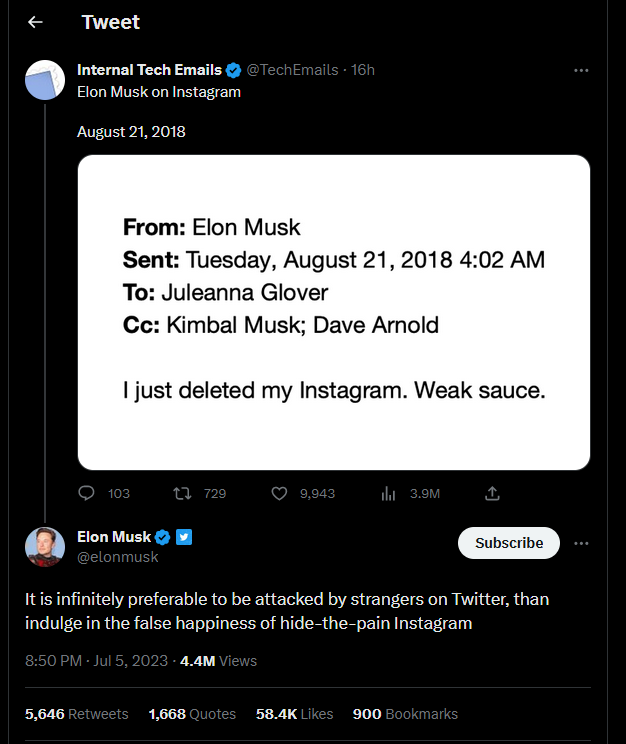Click the 8:50 PM Jul 5, 2023 timestamp
This screenshot has height=744, width=626.
pyautogui.click(x=96, y=661)
